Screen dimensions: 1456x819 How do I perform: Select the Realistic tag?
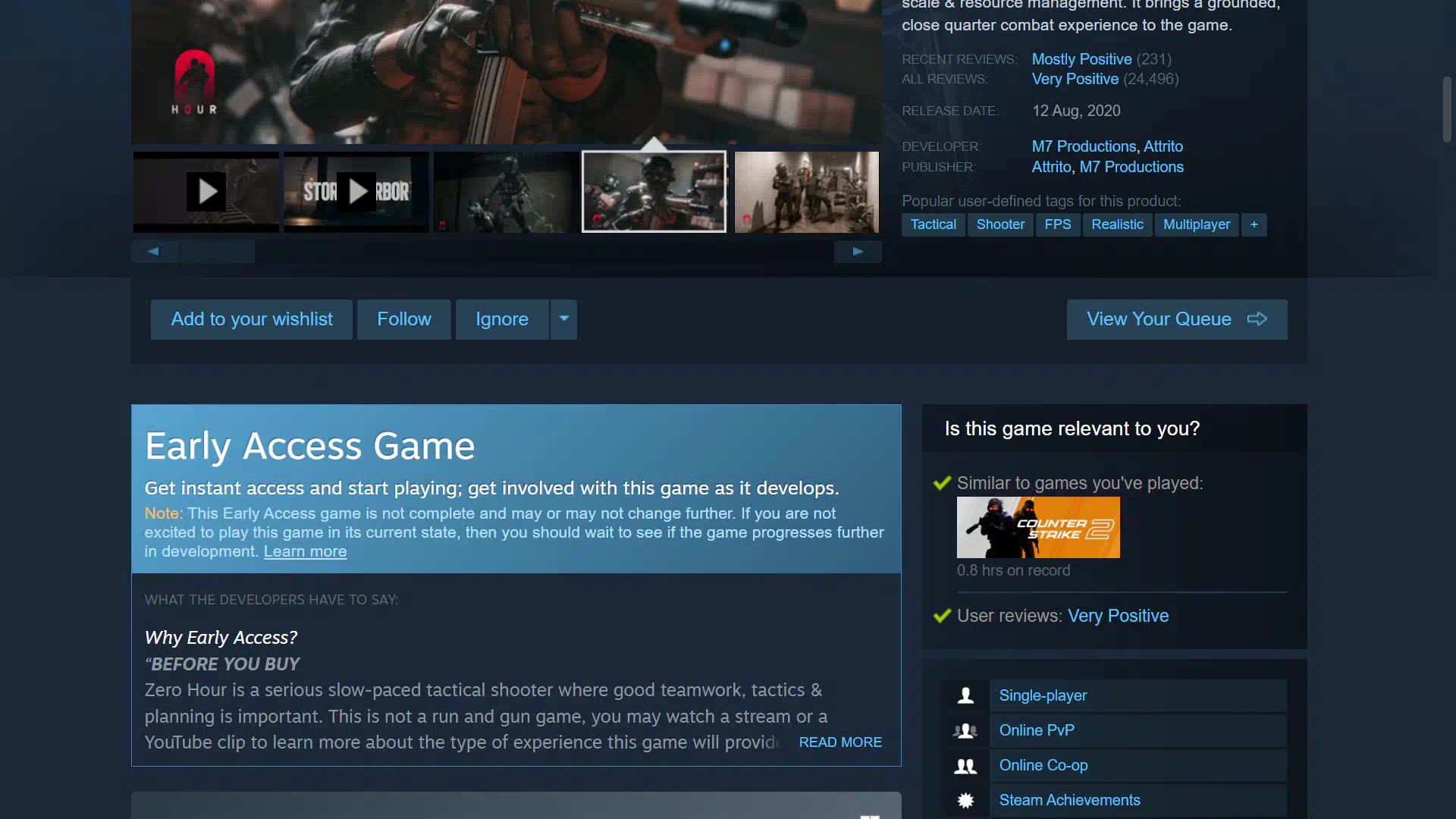click(x=1117, y=224)
